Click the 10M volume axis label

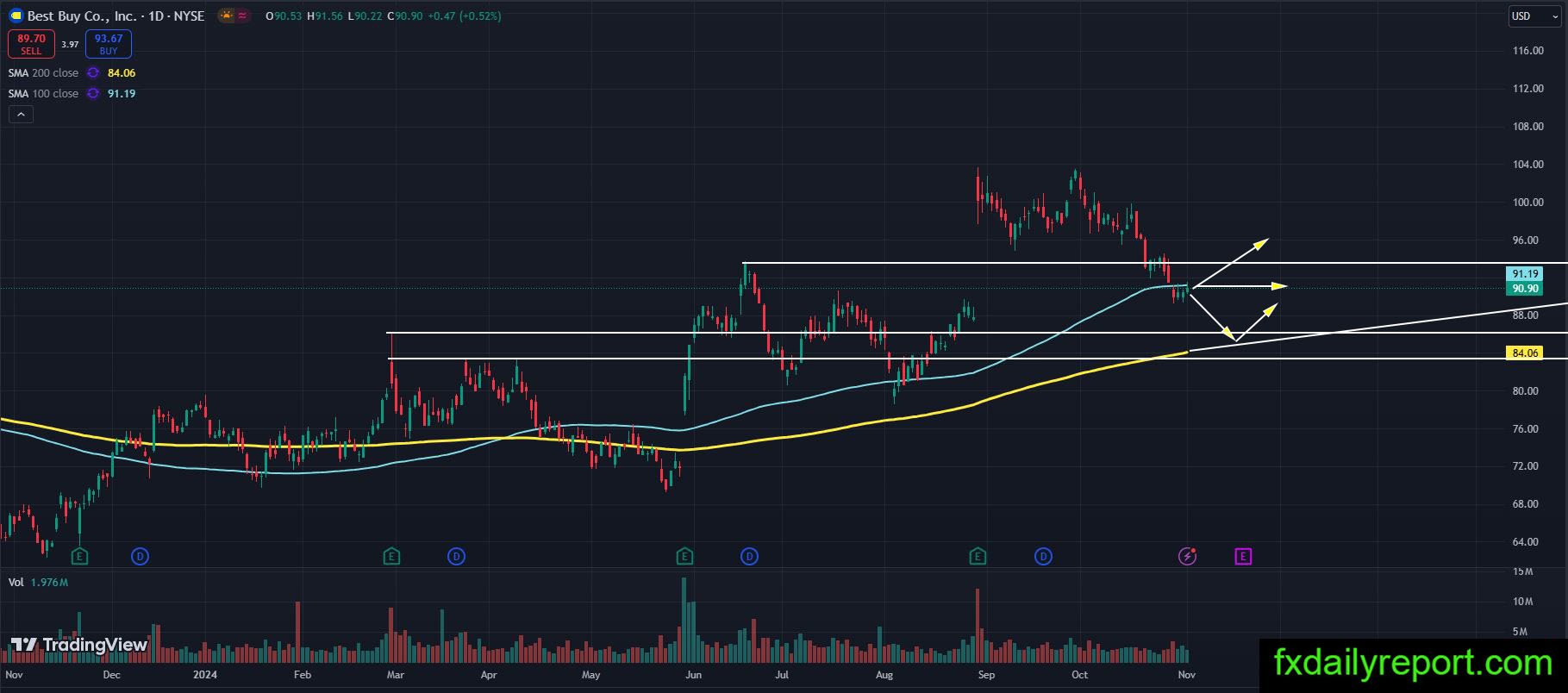1522,602
